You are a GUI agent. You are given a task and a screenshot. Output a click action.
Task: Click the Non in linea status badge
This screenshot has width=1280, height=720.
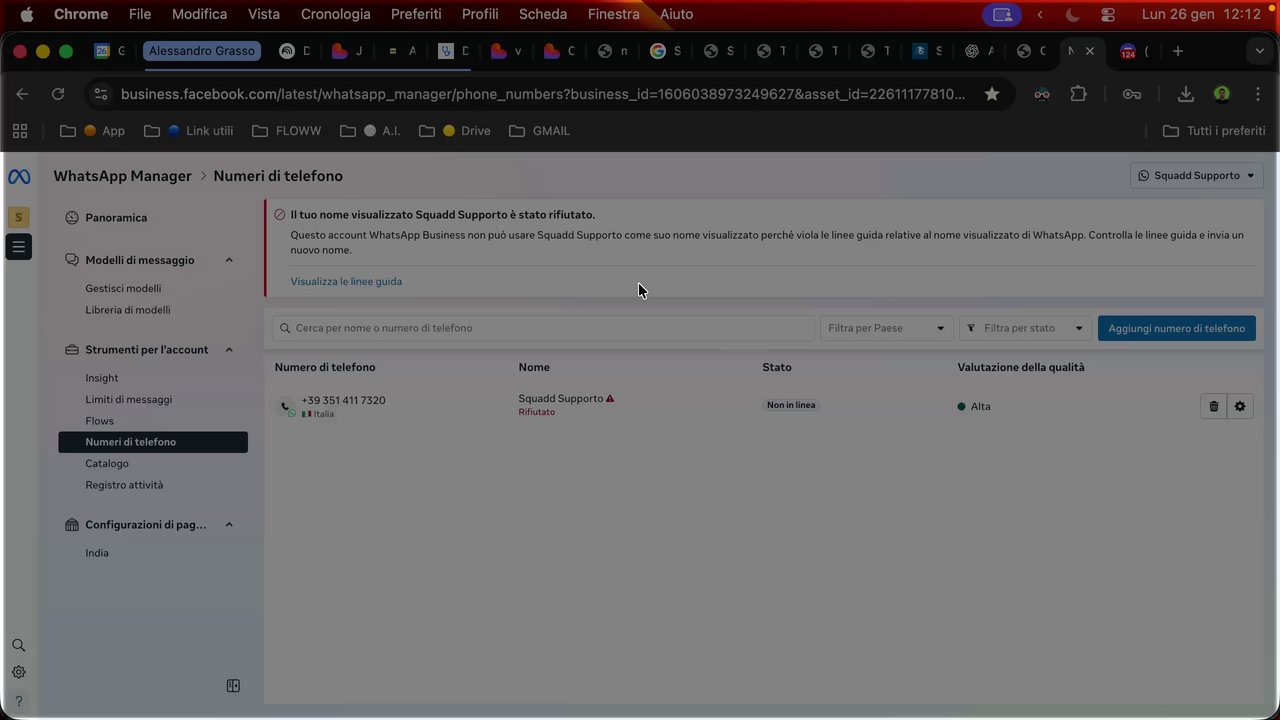pos(791,405)
